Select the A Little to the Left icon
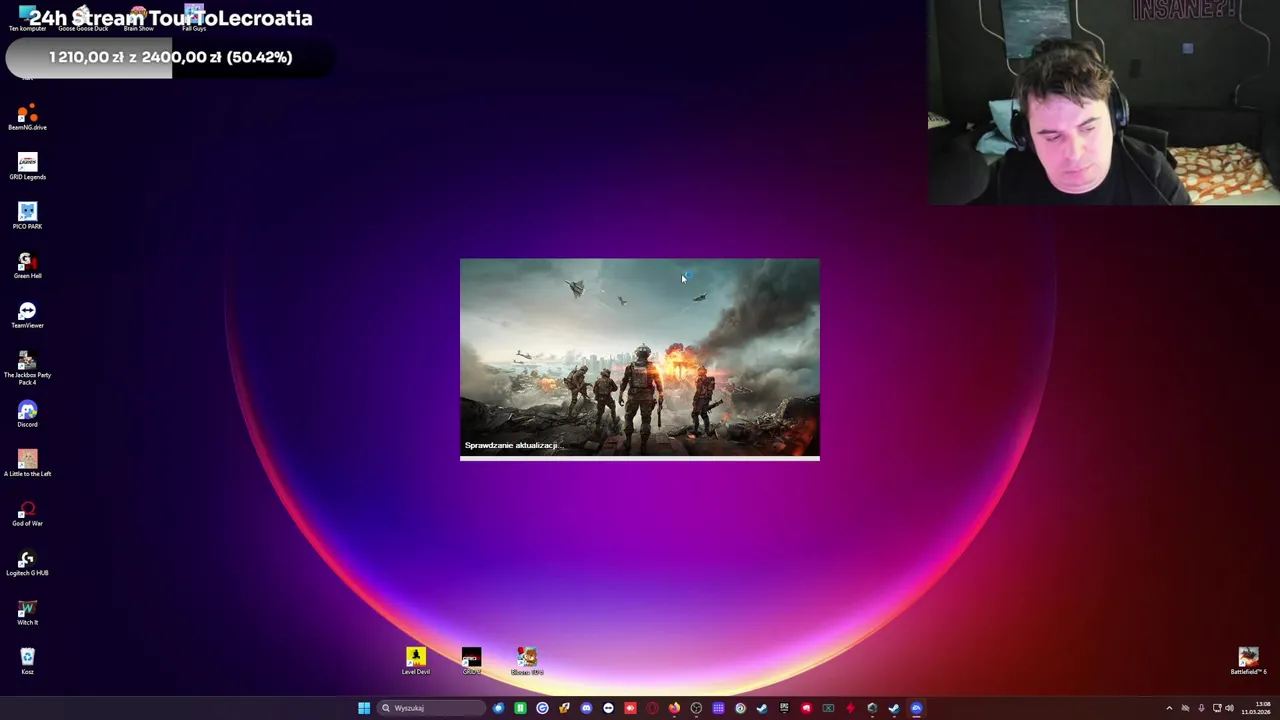Viewport: 1280px width, 720px height. click(x=27, y=463)
